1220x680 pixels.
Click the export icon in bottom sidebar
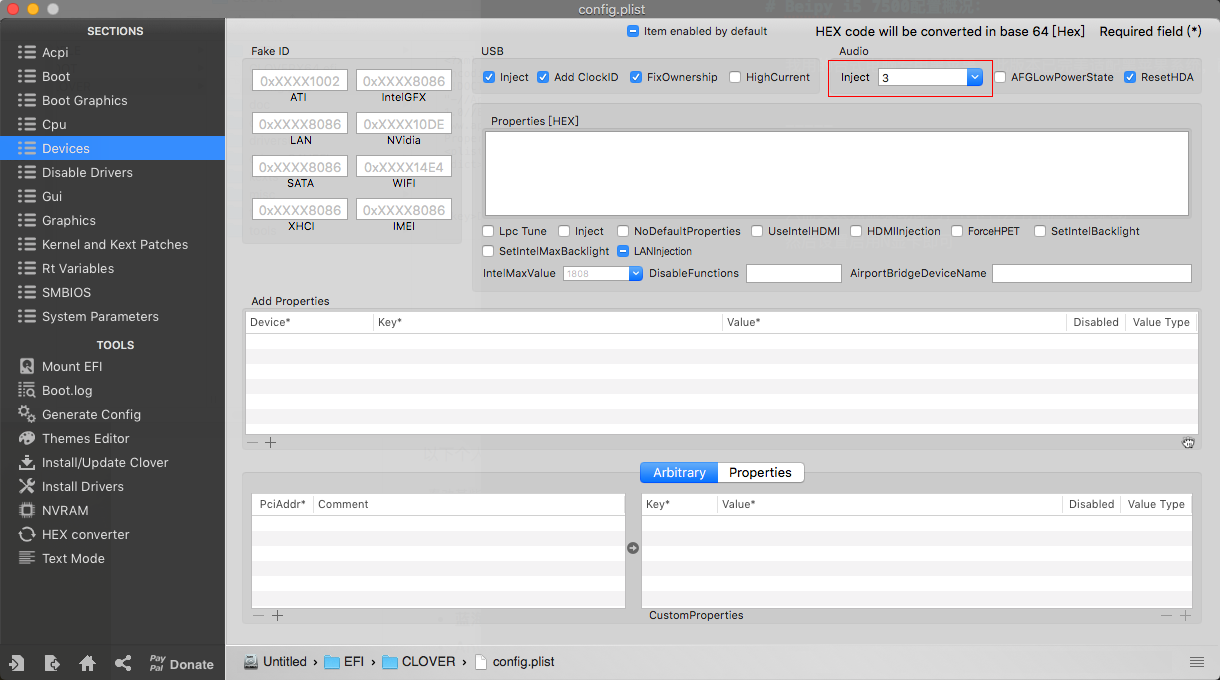pos(52,663)
